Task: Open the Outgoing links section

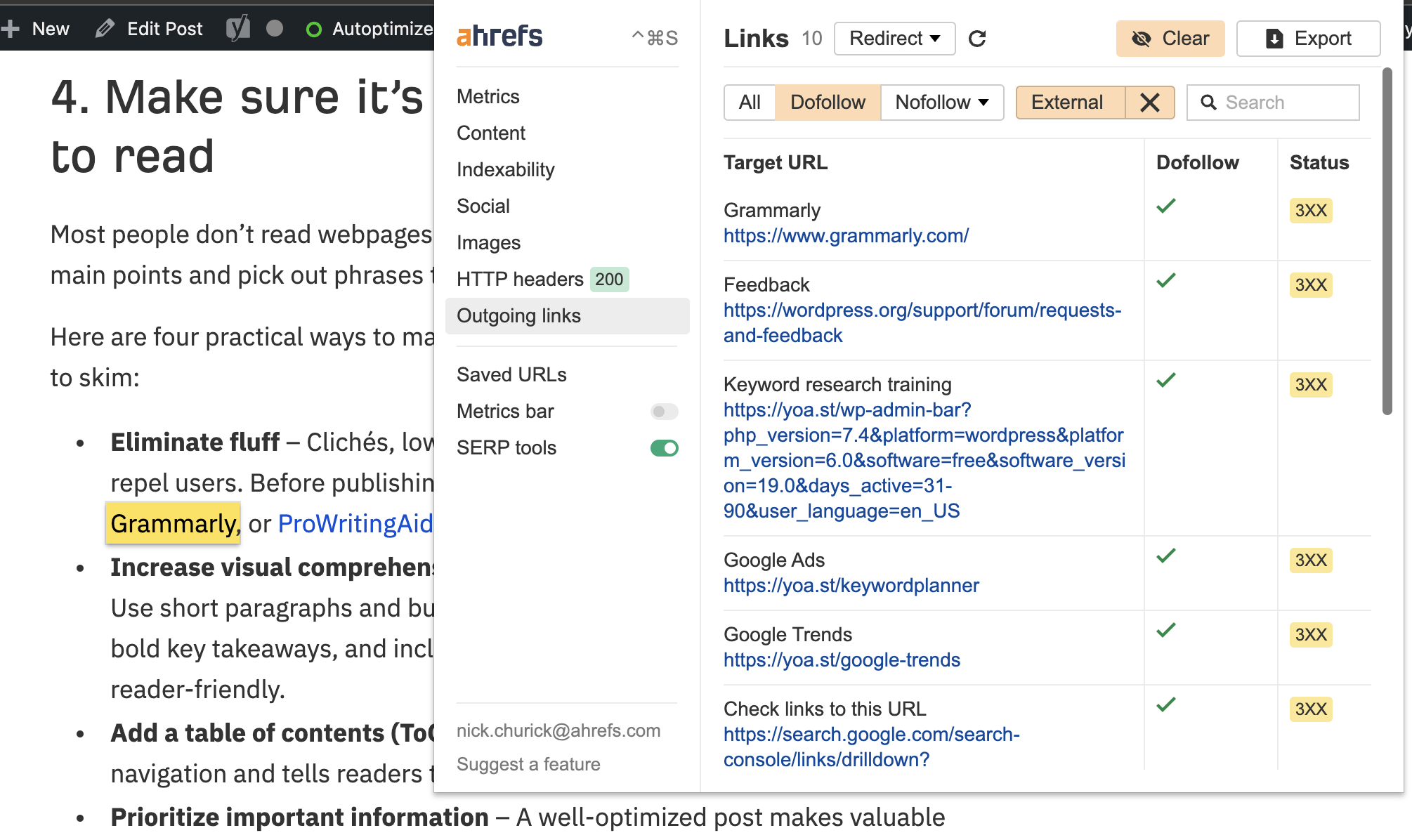Action: [518, 316]
